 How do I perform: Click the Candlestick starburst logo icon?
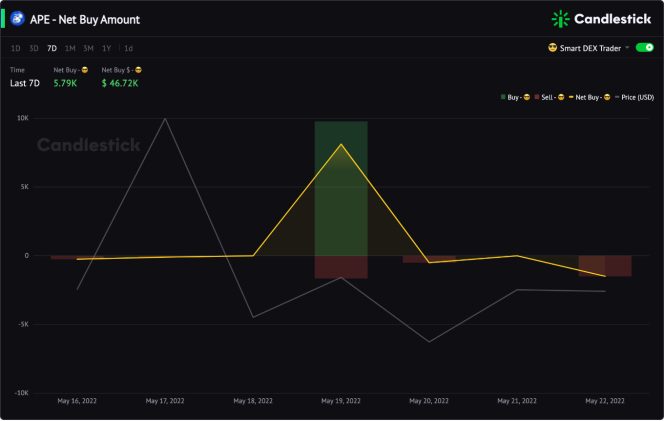pos(560,19)
